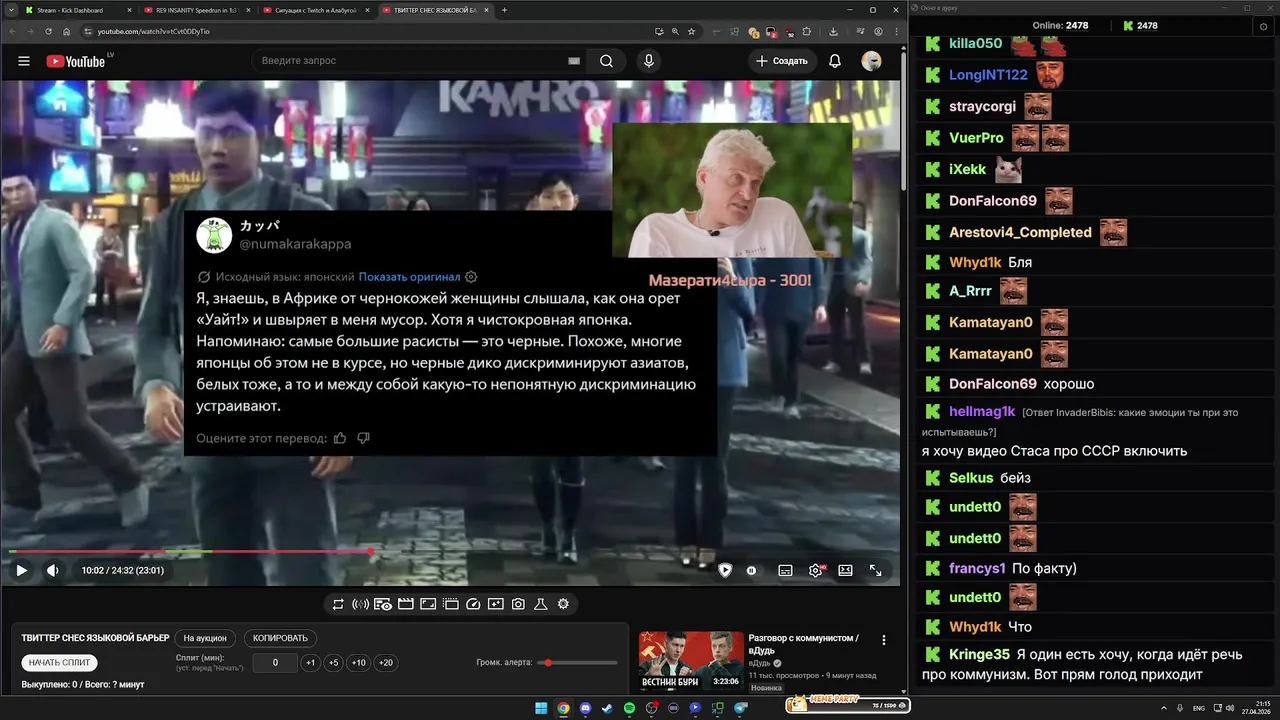The image size is (1280, 720).
Task: Open the on-screen keyboard in search box
Action: point(574,61)
